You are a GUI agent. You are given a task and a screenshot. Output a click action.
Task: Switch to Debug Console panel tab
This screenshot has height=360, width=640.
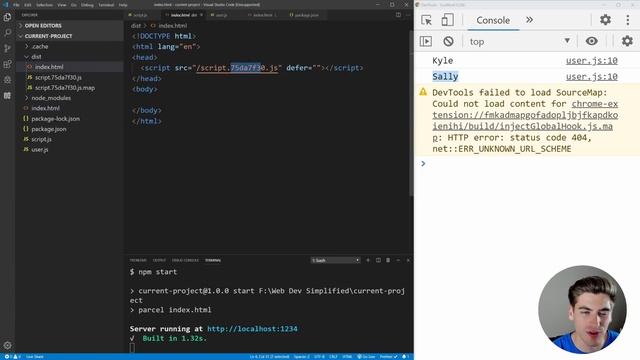185,260
